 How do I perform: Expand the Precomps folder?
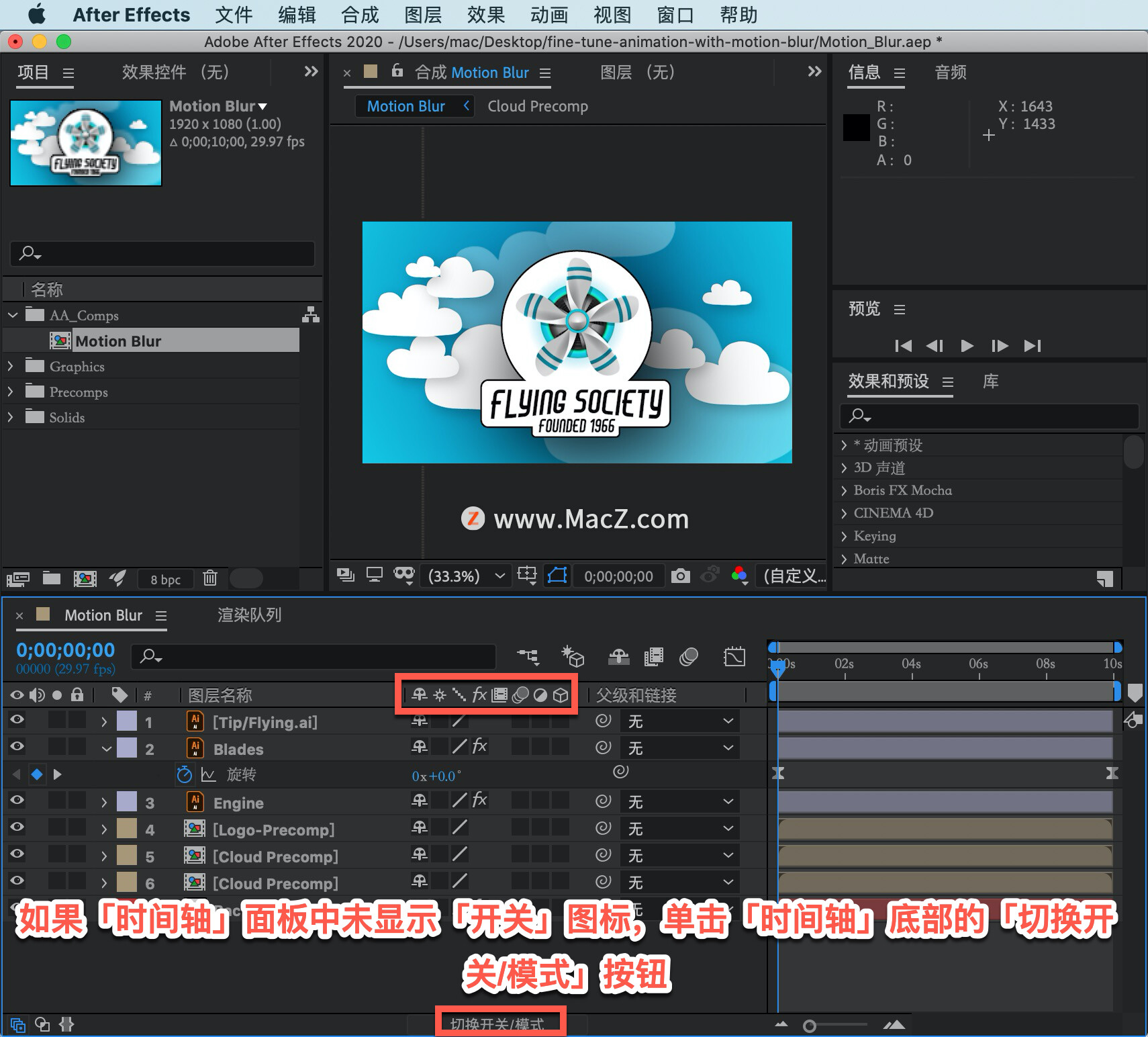pyautogui.click(x=11, y=392)
